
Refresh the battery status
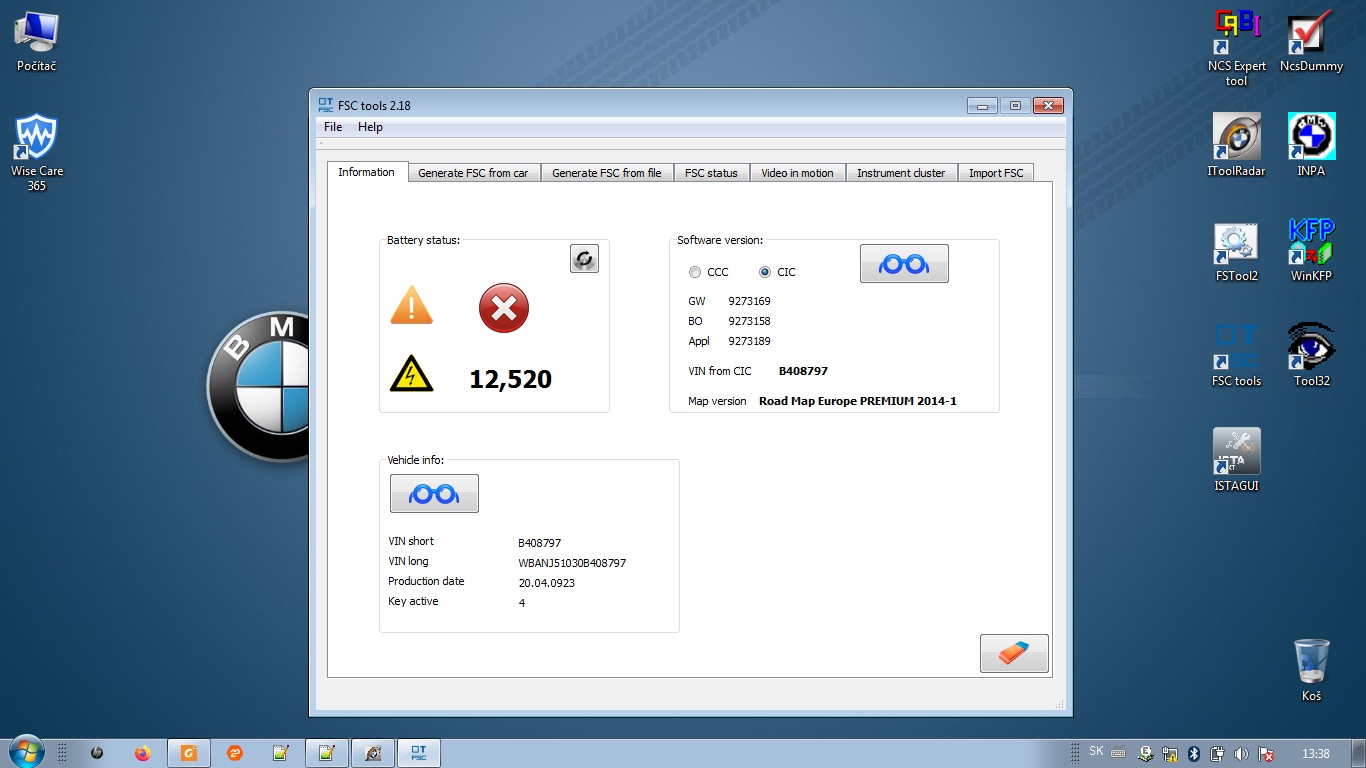point(584,259)
